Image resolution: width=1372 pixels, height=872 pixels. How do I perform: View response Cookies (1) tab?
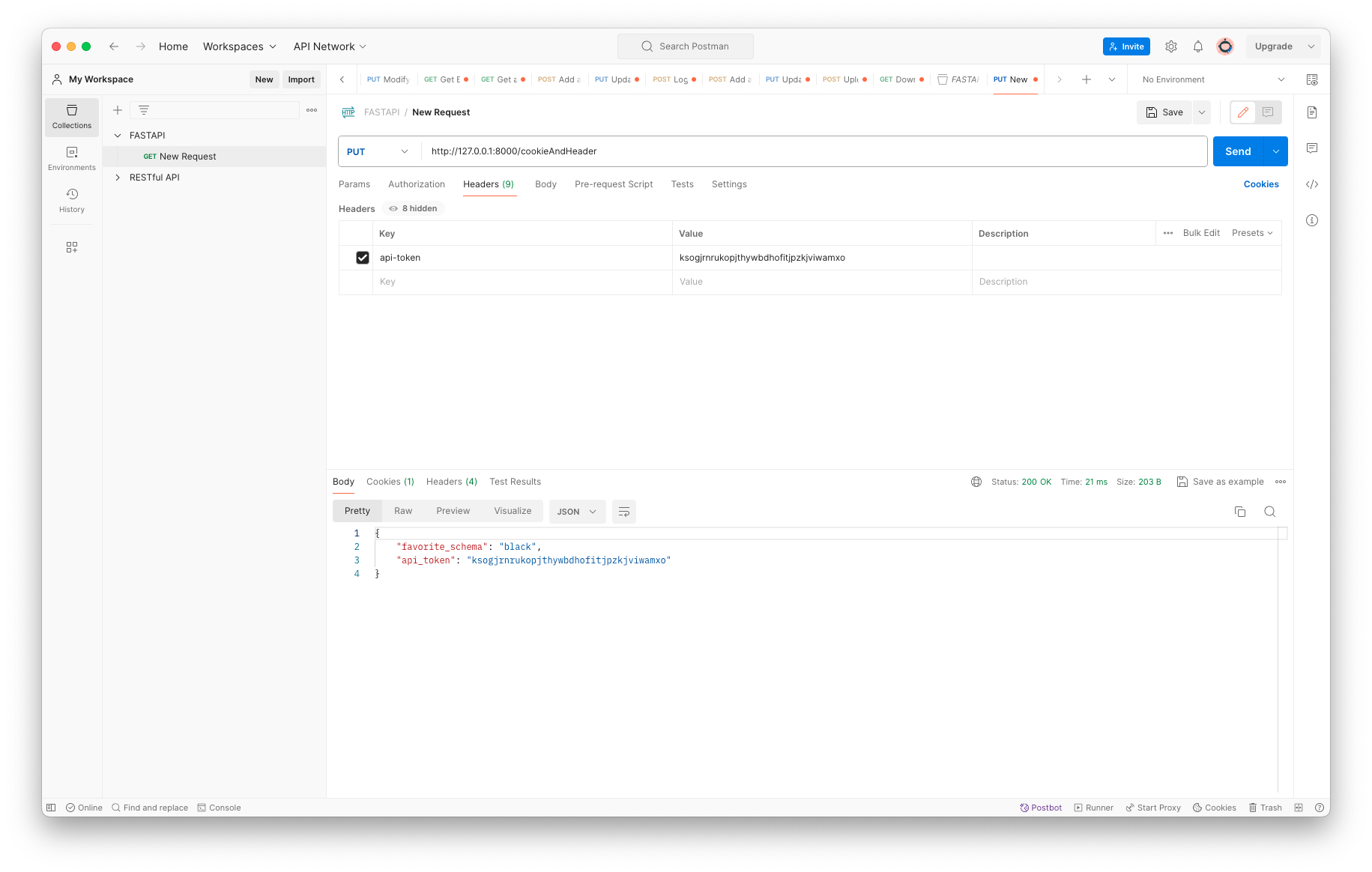pyautogui.click(x=390, y=482)
